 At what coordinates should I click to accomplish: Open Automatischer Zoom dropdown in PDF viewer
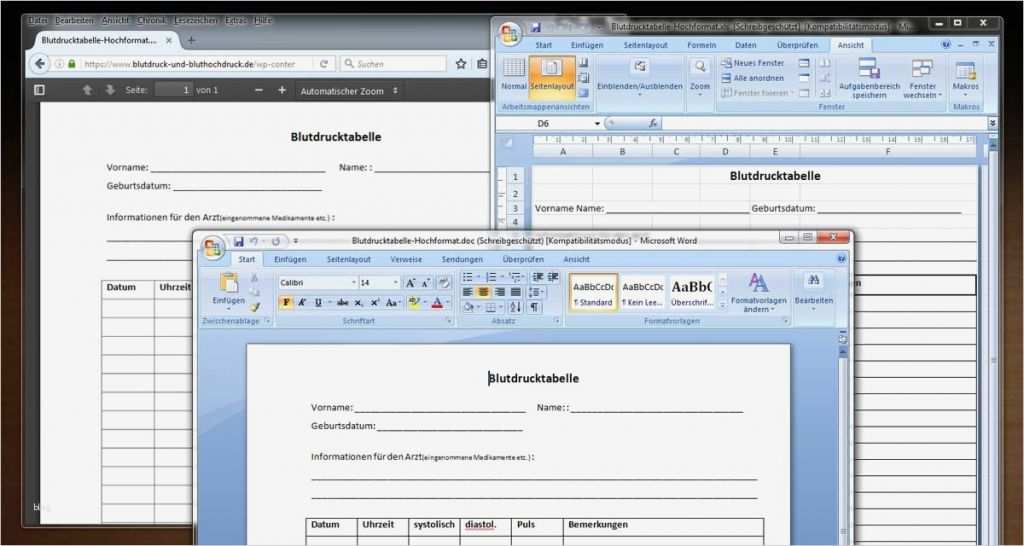pos(349,91)
